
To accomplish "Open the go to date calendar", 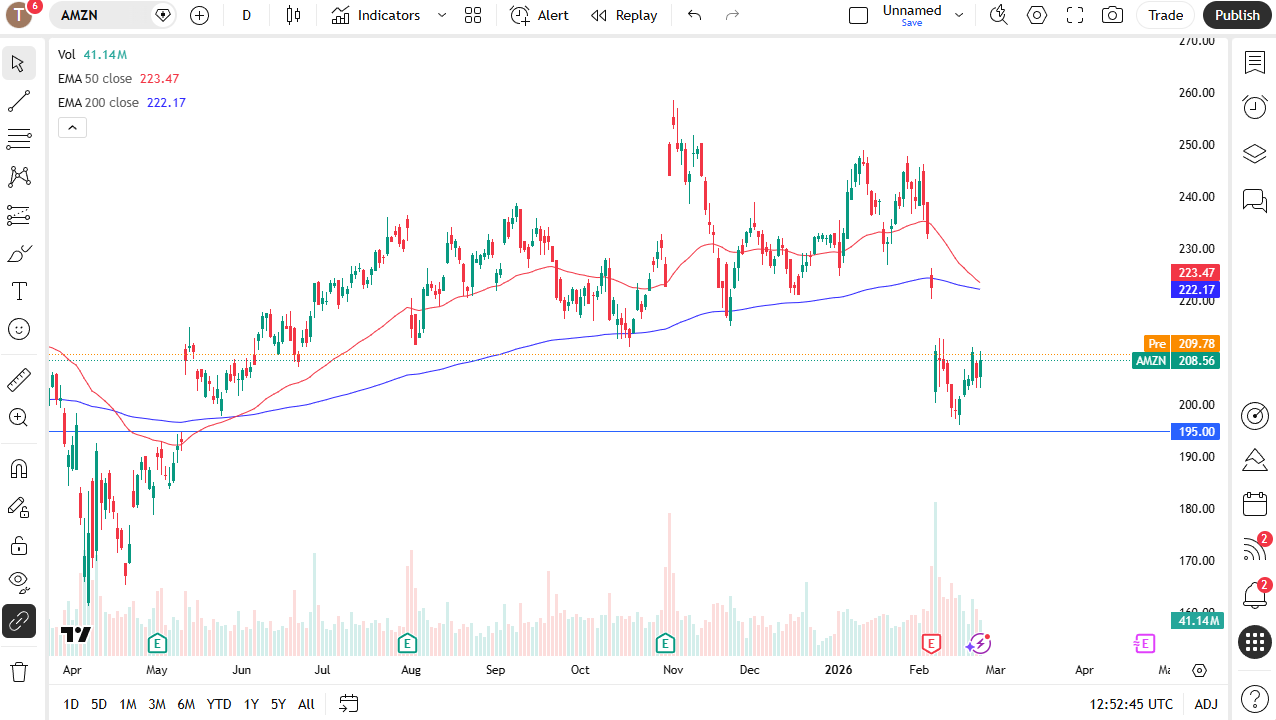I will [348, 704].
